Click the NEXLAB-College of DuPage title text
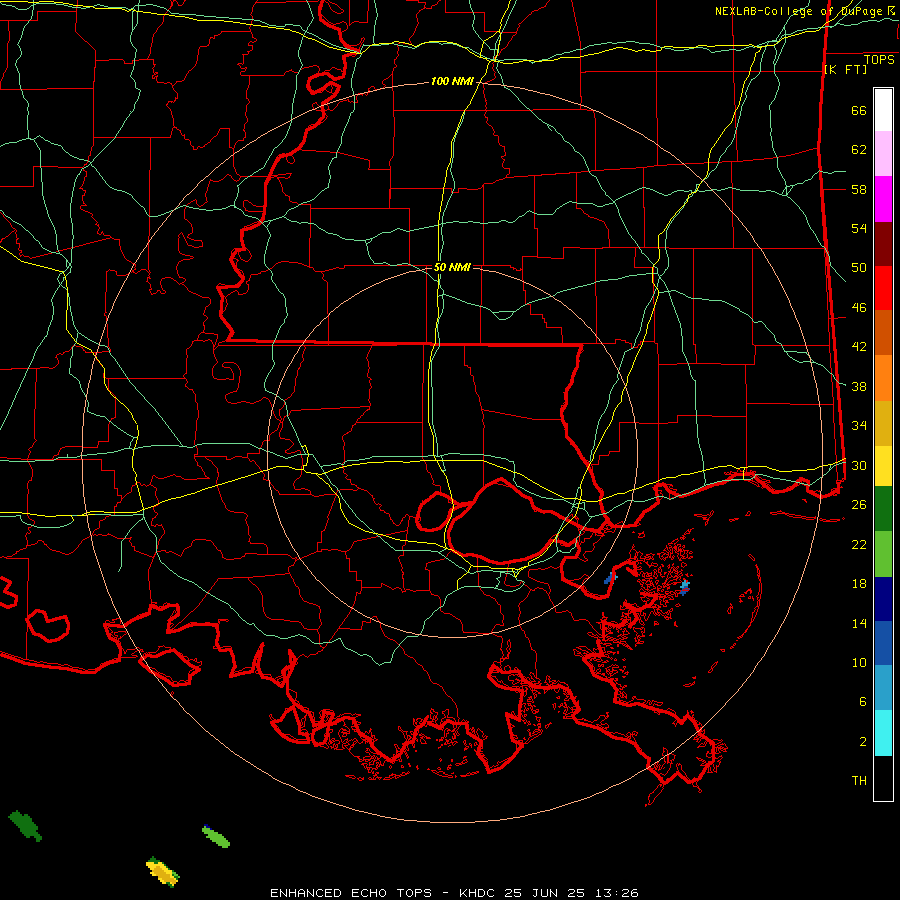The width and height of the screenshot is (900, 900). point(799,11)
